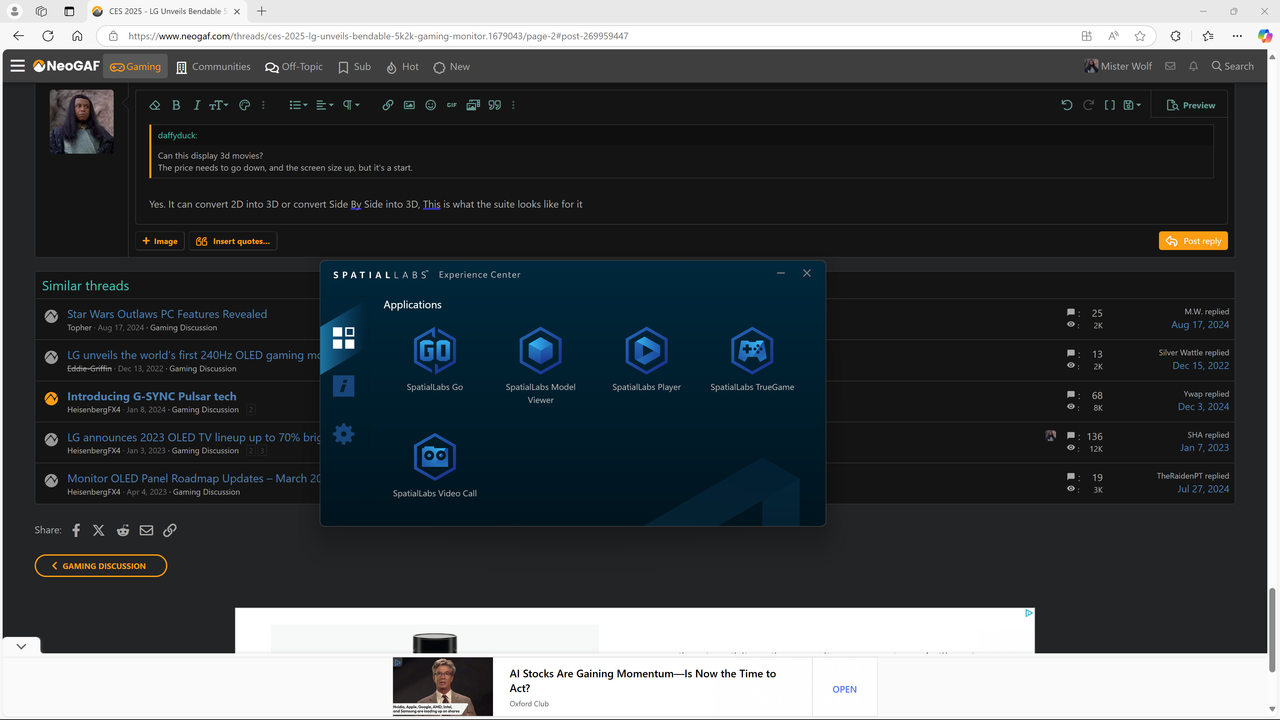Screen dimensions: 1280x720
Task: Toggle BB code bracket mode
Action: point(1109,105)
